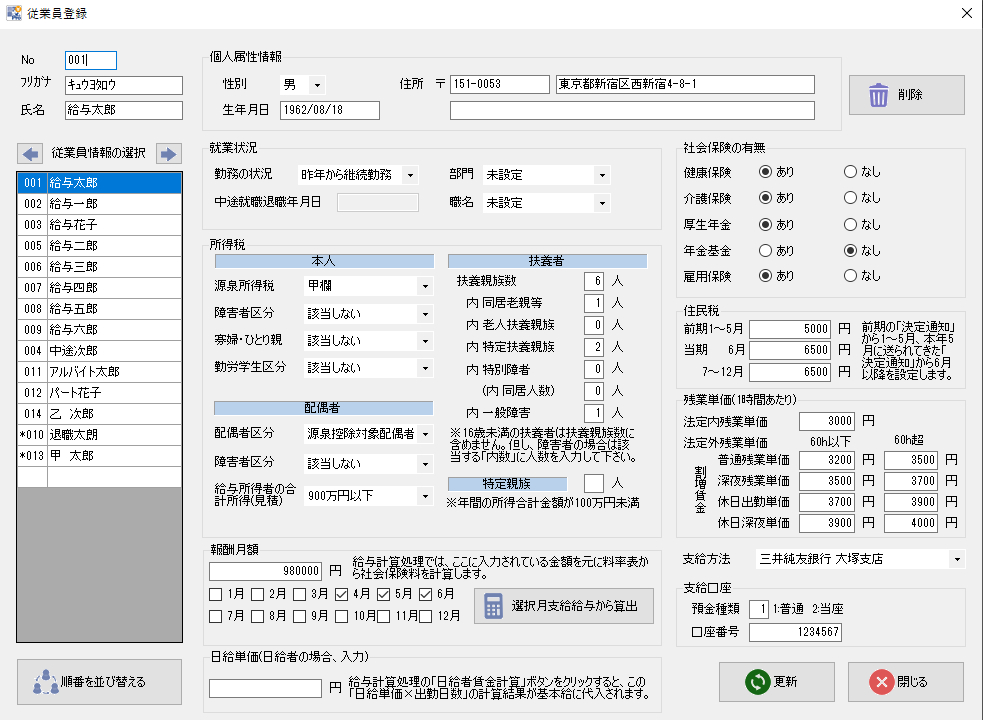Click the 報酬月額 amount field
This screenshot has height=720, width=983.
266,571
